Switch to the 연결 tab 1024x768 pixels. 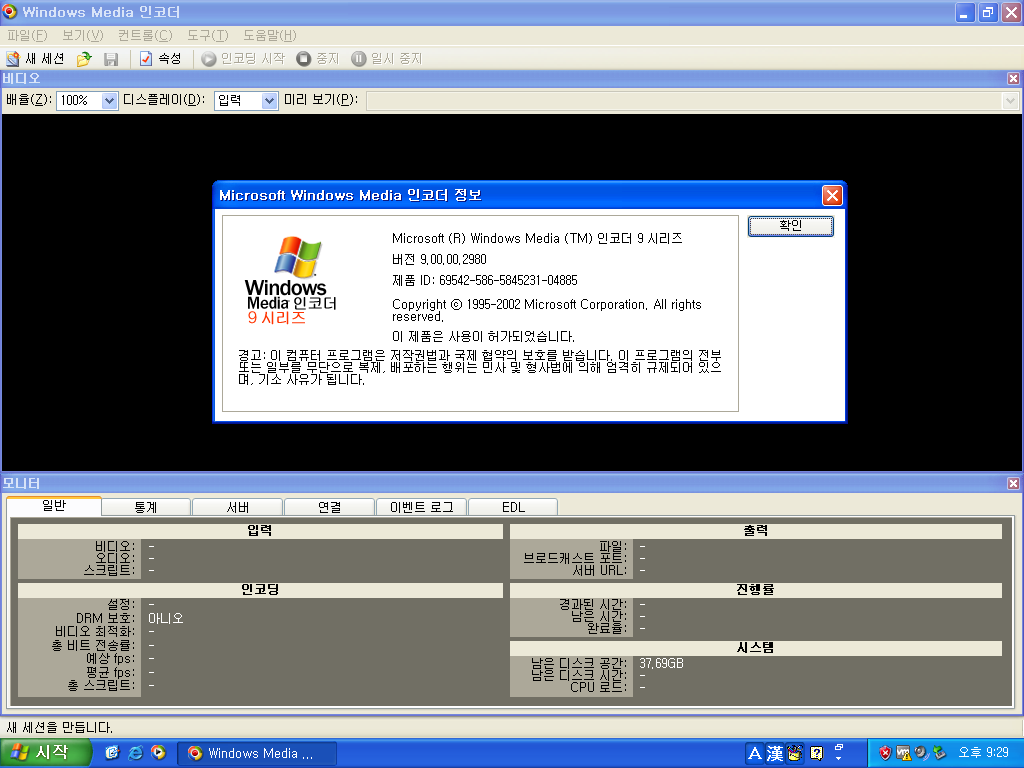(330, 507)
